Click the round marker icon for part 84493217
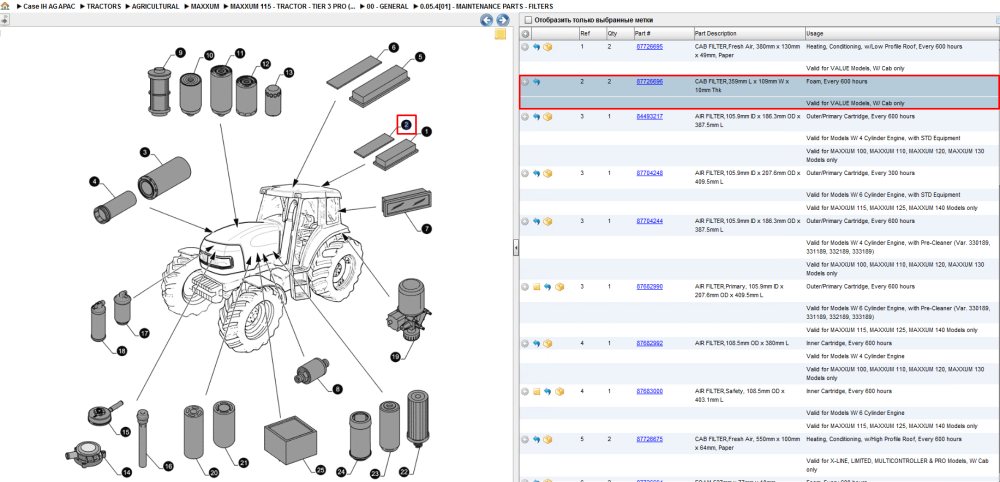This screenshot has height=482, width=1000. point(525,117)
